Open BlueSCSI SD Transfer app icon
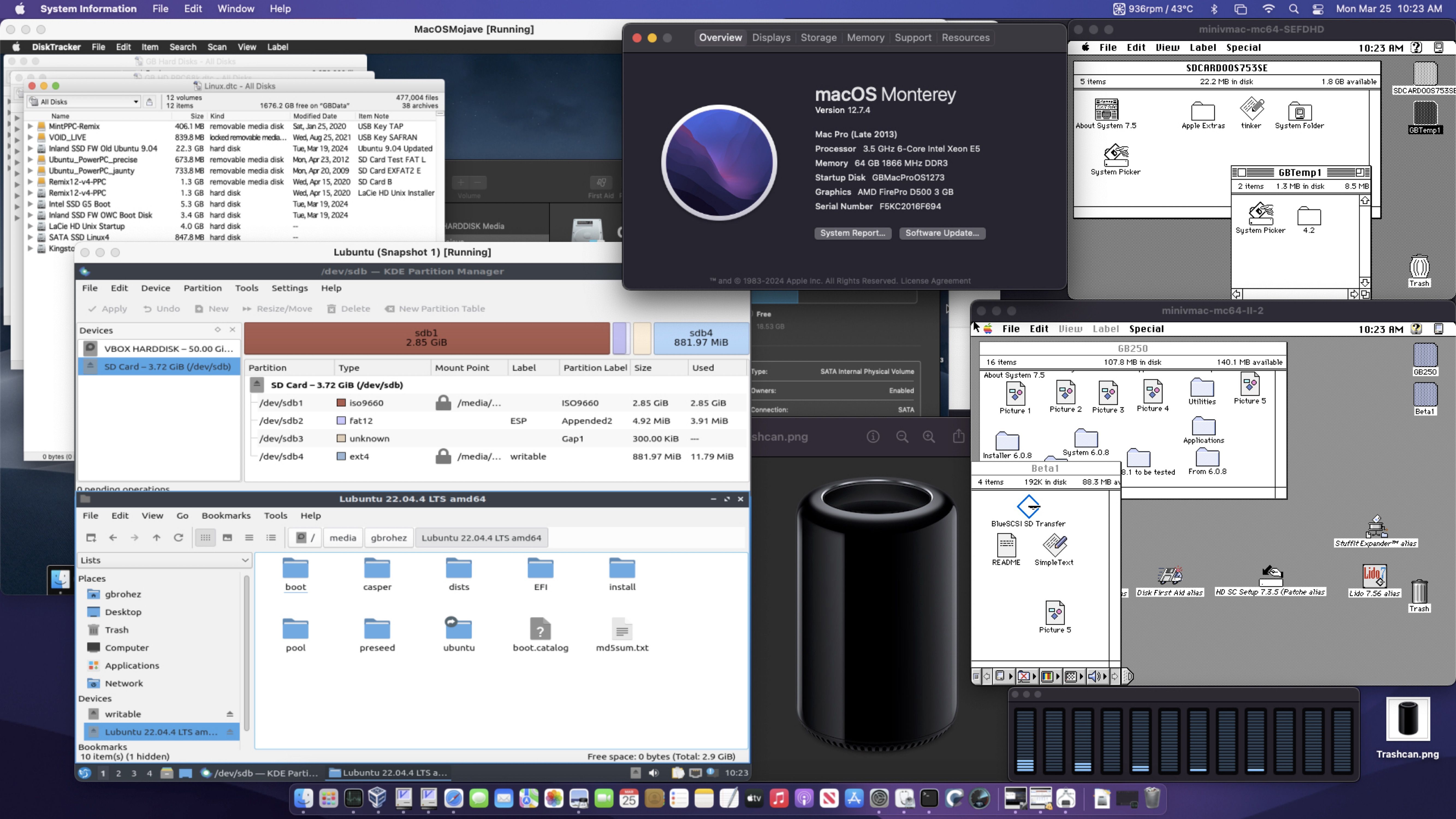Image resolution: width=1456 pixels, height=819 pixels. (x=1028, y=511)
